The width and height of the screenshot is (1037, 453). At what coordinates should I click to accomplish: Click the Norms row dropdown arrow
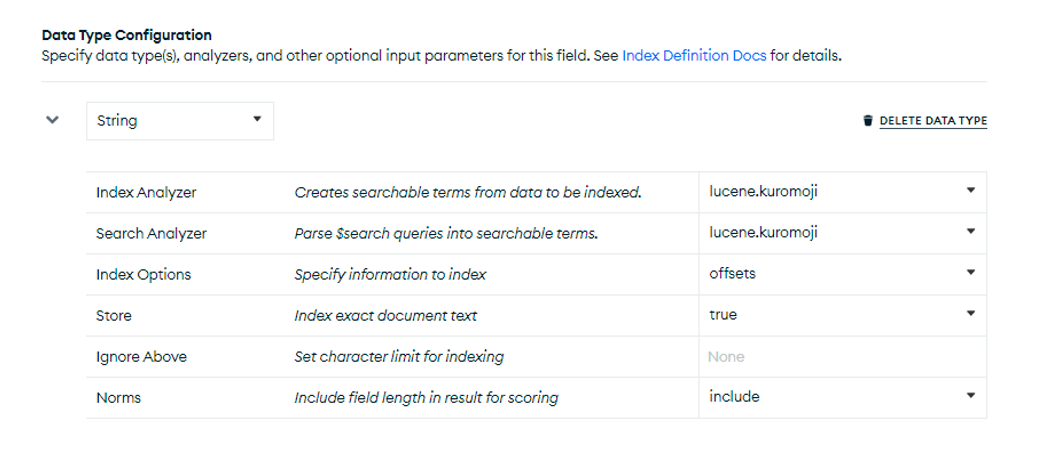(x=970, y=395)
